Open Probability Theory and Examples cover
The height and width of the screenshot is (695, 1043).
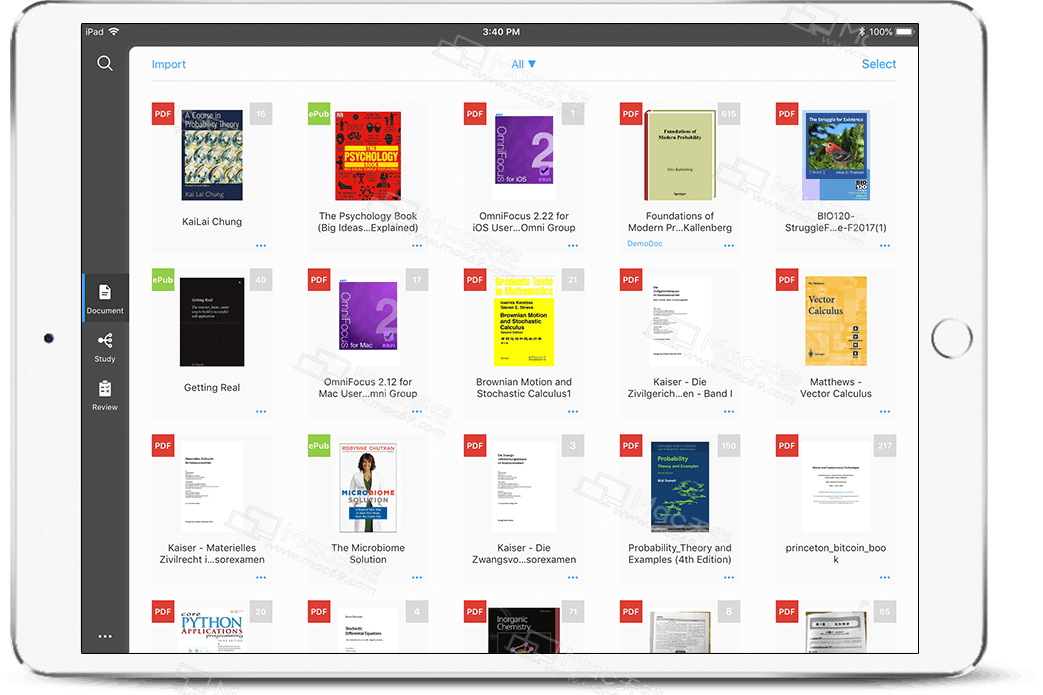680,487
